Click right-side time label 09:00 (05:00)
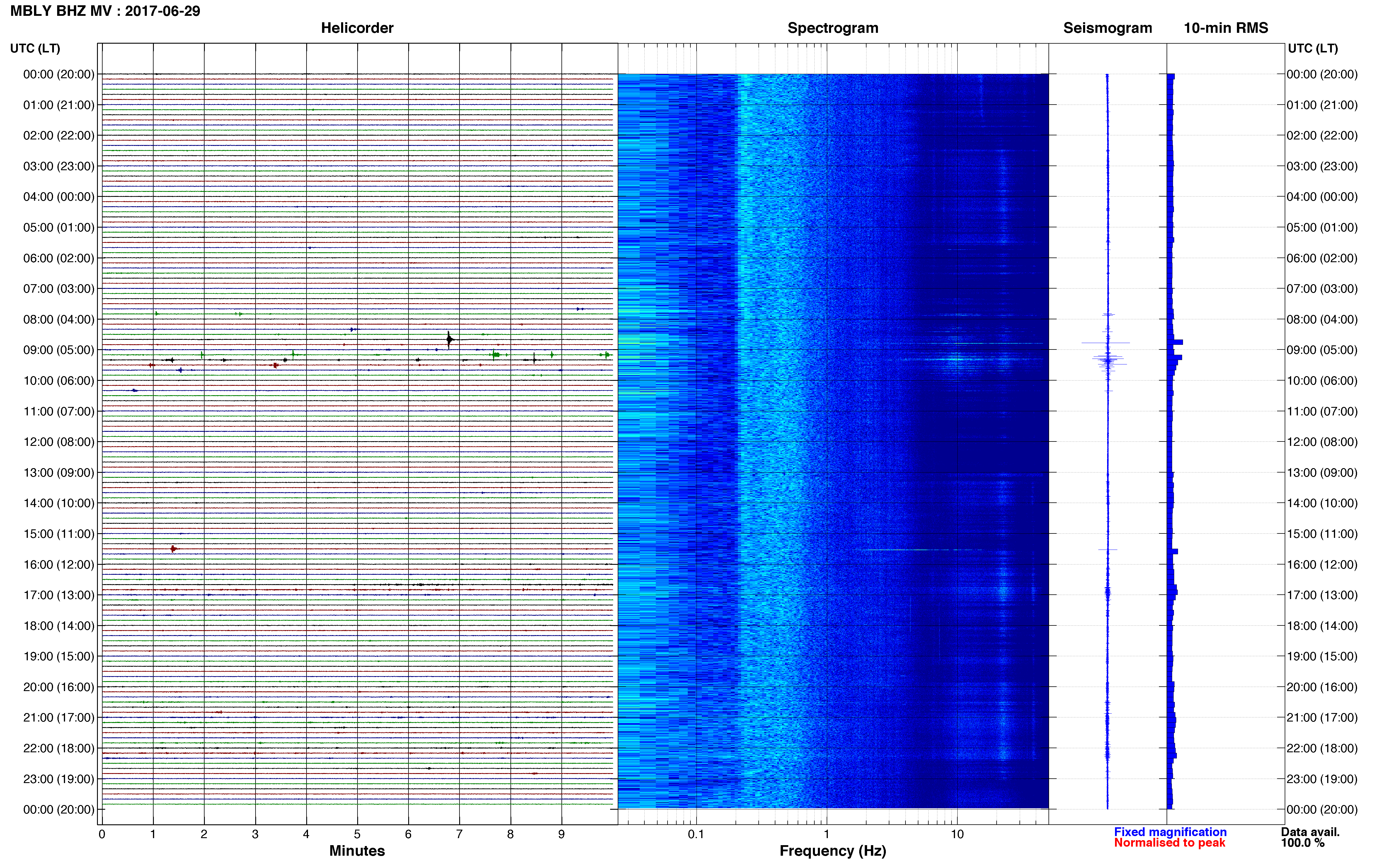This screenshot has width=1389, height=868. 1322,350
